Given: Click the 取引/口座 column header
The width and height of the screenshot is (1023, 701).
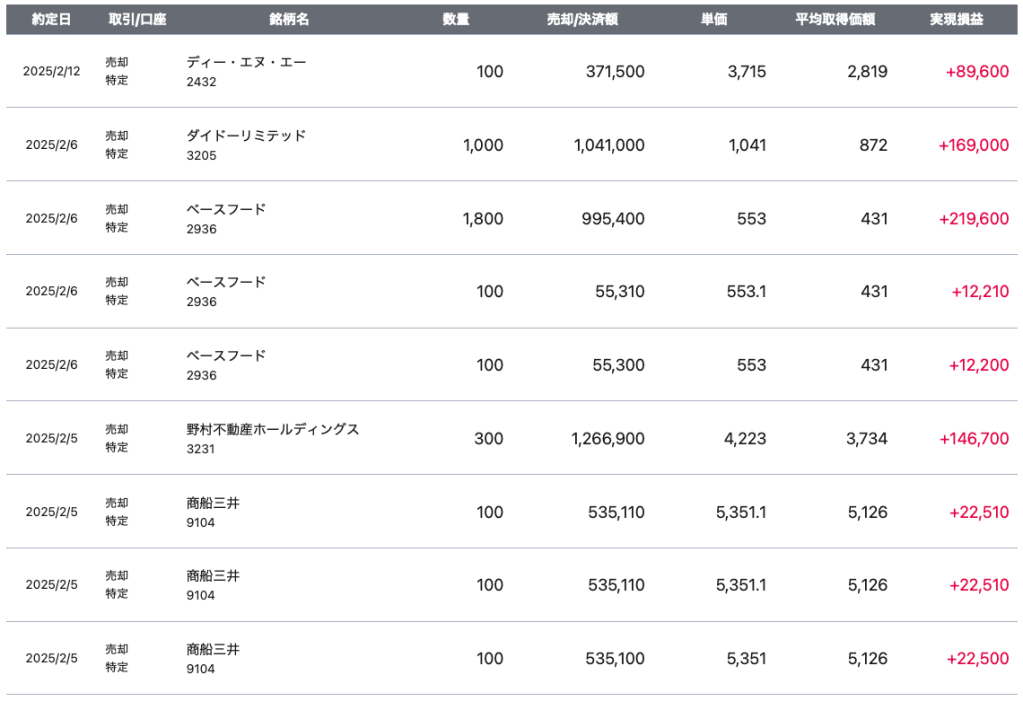Looking at the screenshot, I should click(x=137, y=20).
